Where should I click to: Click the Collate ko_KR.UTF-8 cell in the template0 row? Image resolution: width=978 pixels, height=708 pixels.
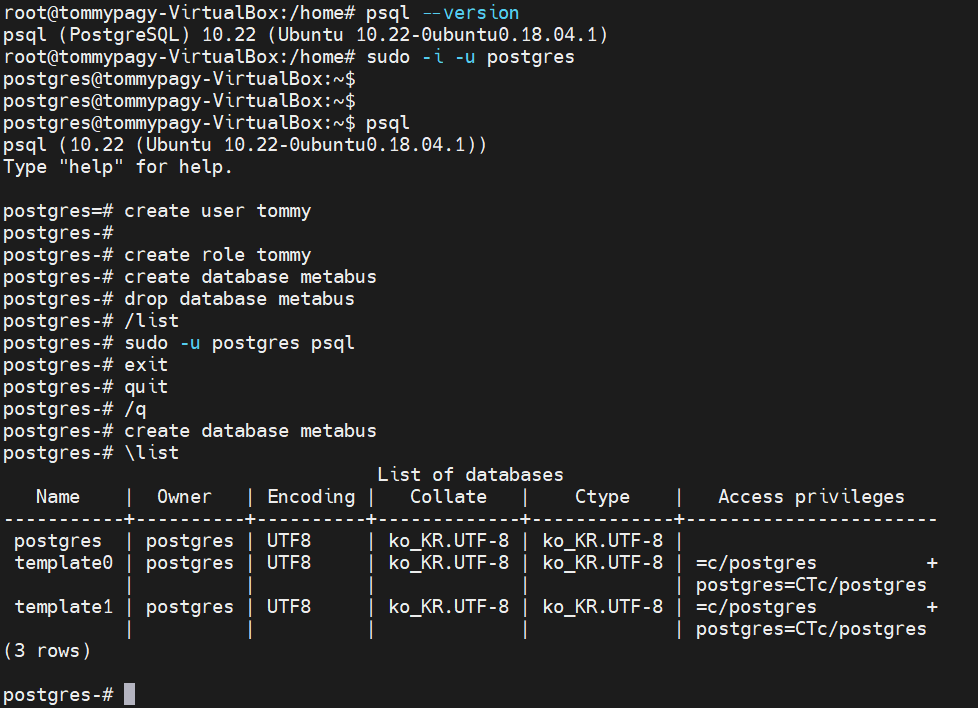(x=448, y=563)
